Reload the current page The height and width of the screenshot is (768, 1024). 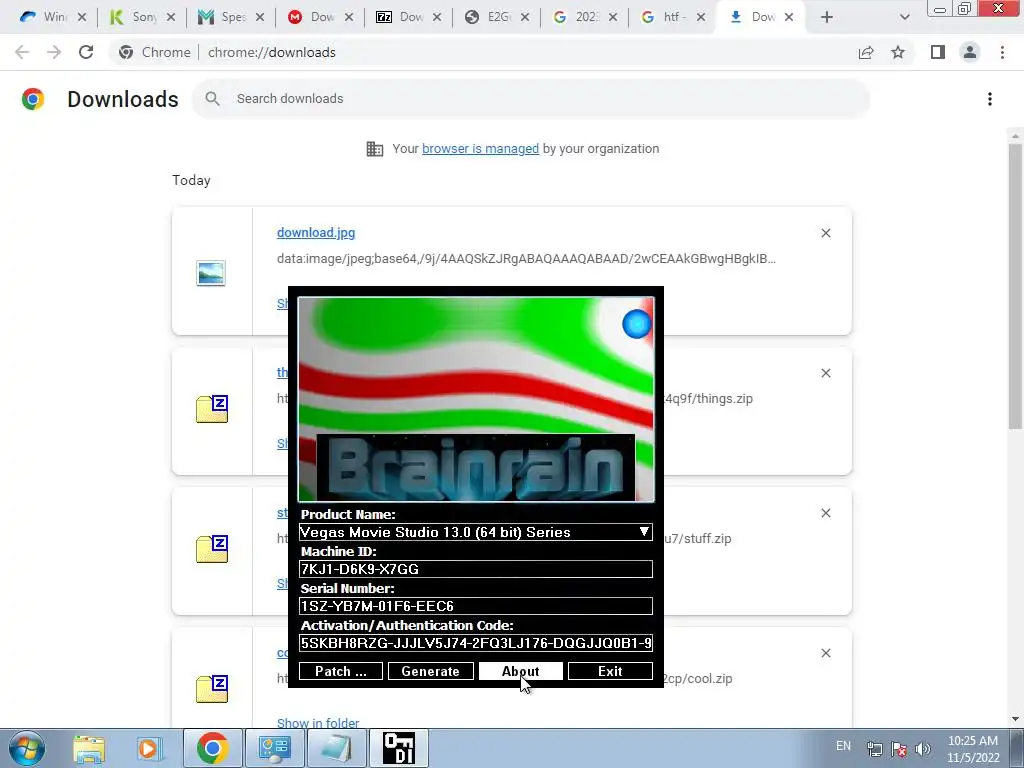tap(86, 52)
